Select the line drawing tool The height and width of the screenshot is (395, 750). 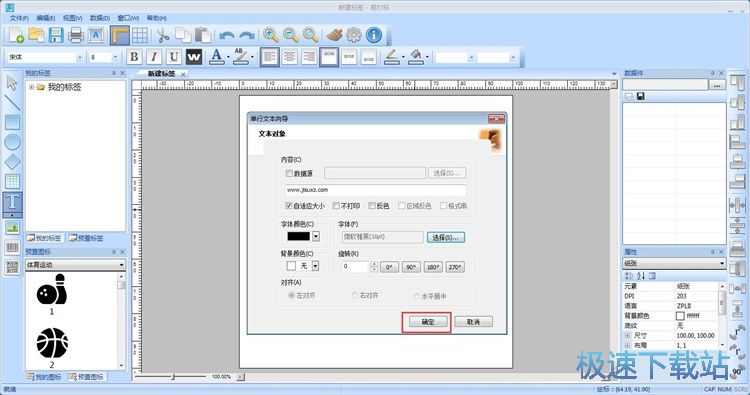point(12,102)
